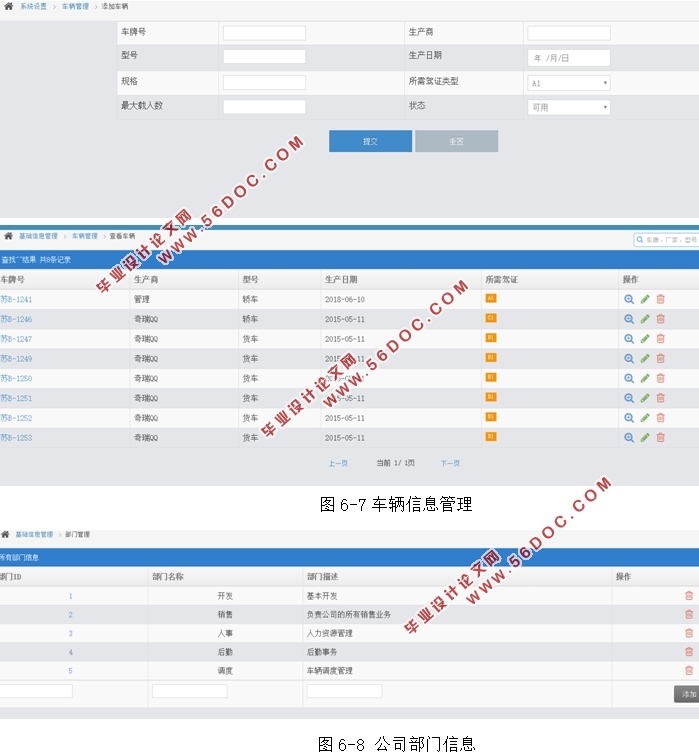Edit vehicle 苏B-1241 with pencil icon
This screenshot has width=699, height=756.
pyautogui.click(x=645, y=299)
